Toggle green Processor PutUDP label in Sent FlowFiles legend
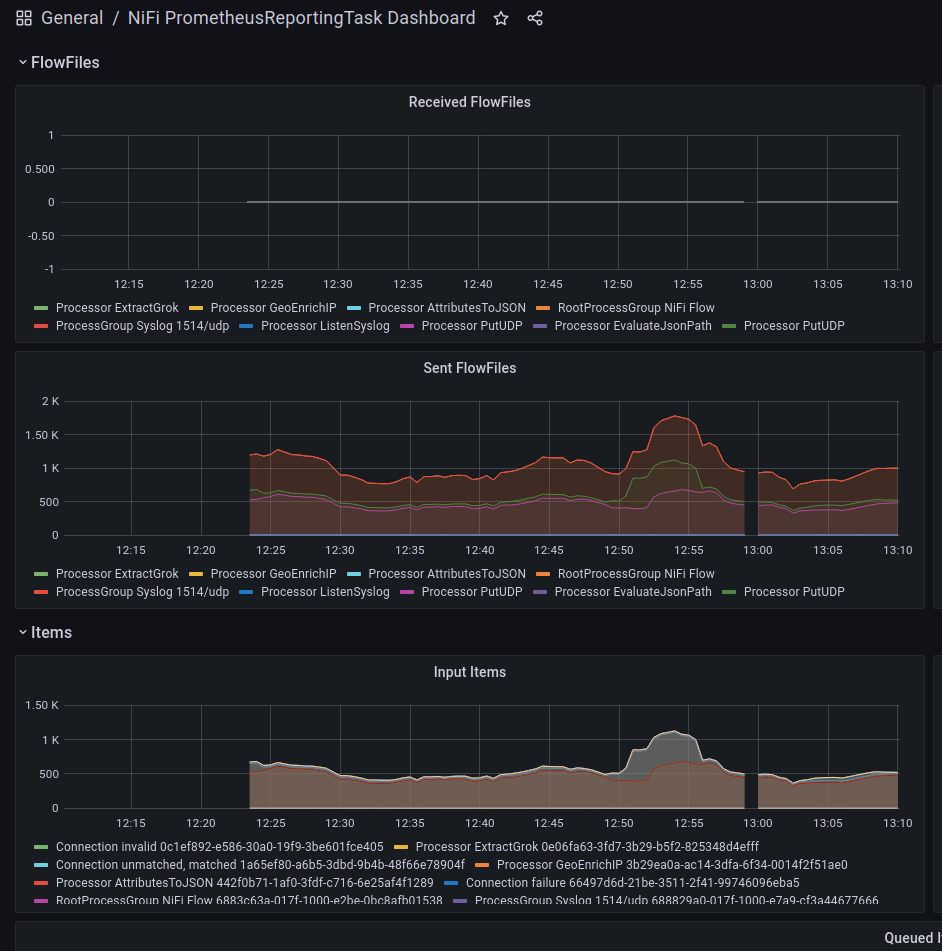The width and height of the screenshot is (942, 951). tap(794, 592)
